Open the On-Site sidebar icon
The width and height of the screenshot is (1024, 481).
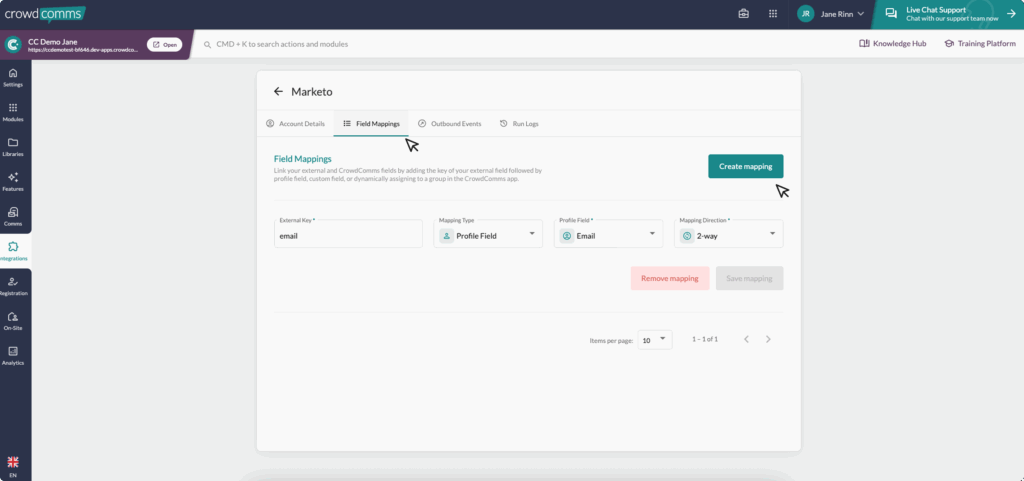[13, 321]
